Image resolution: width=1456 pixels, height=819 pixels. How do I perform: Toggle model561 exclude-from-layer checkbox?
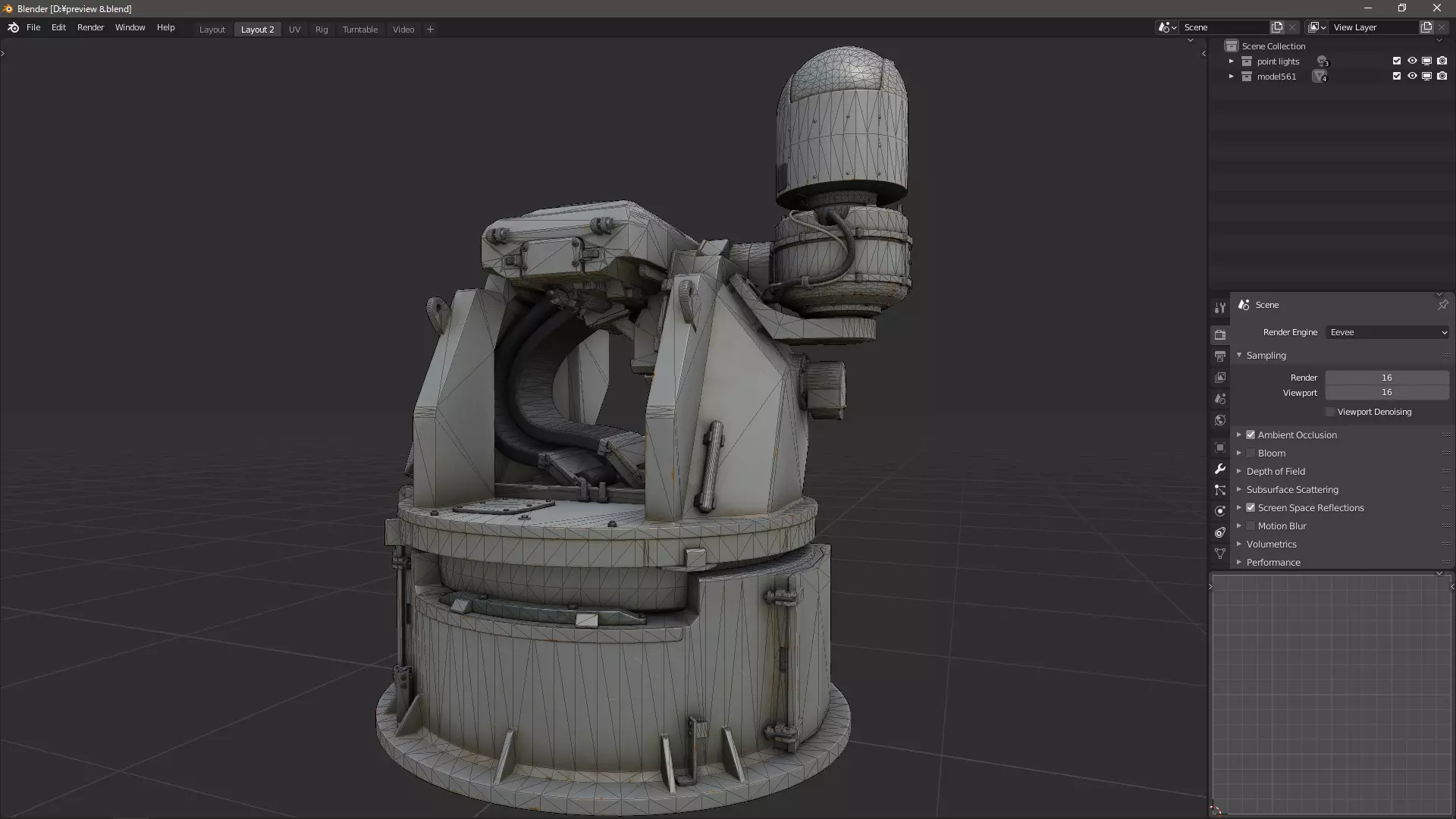[1397, 76]
